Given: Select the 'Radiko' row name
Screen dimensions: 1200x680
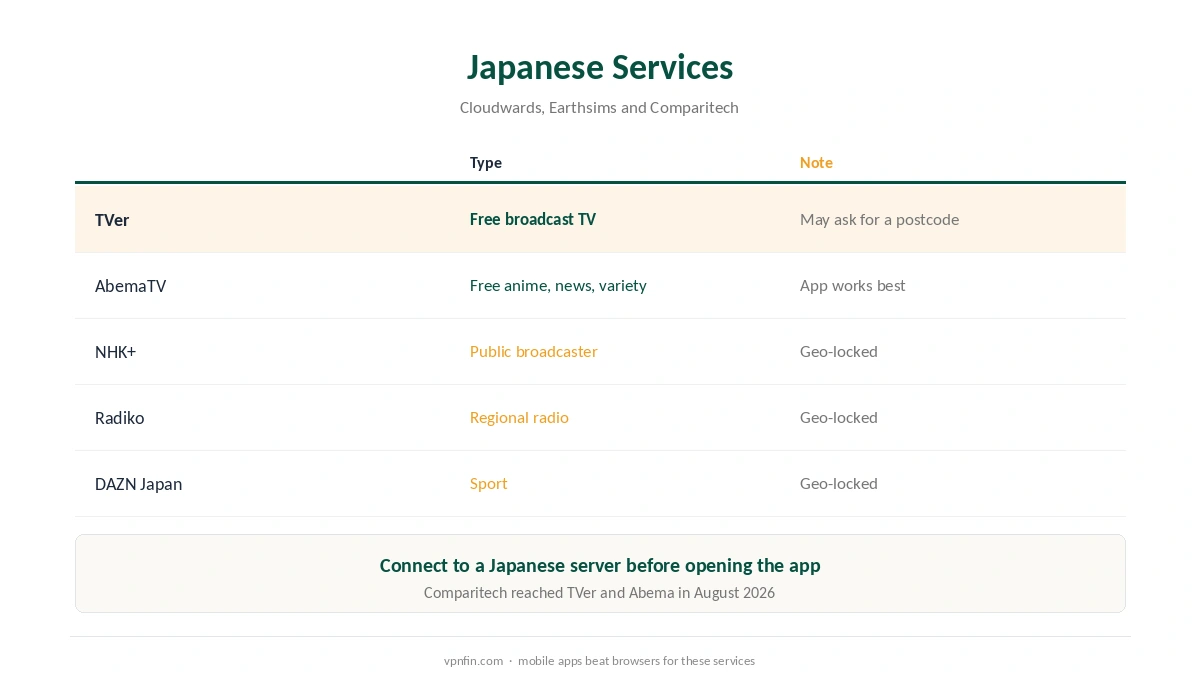Looking at the screenshot, I should 120,418.
